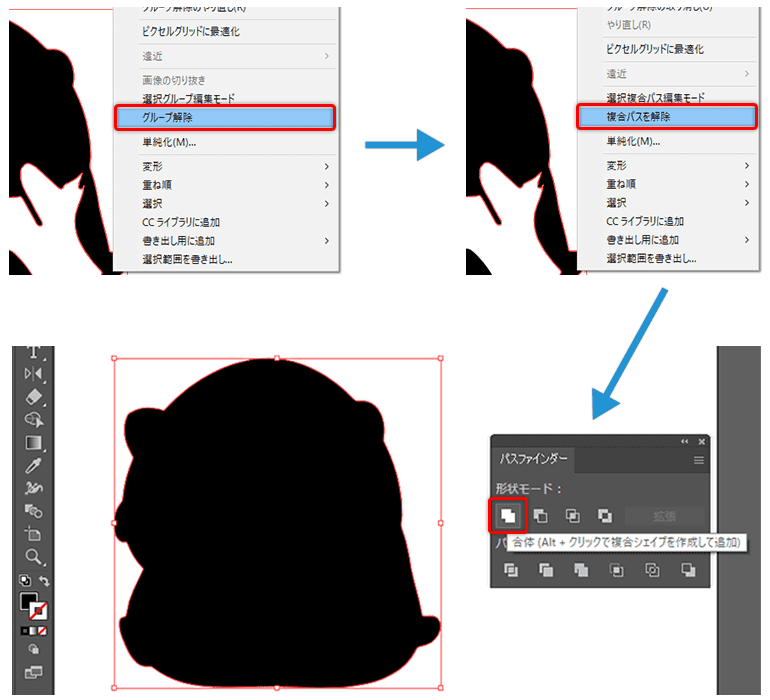Expand 変形 submenu in right context menu
770x700 pixels.
click(668, 166)
